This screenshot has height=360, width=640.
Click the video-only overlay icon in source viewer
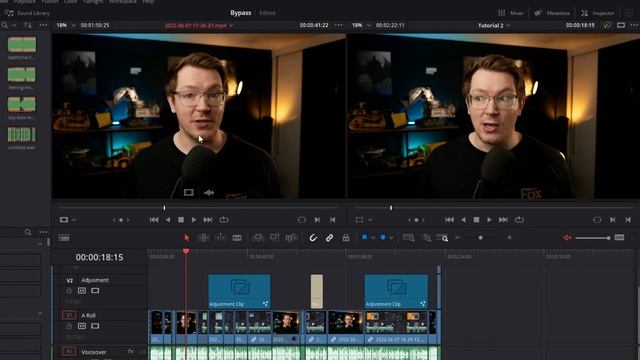coord(189,192)
